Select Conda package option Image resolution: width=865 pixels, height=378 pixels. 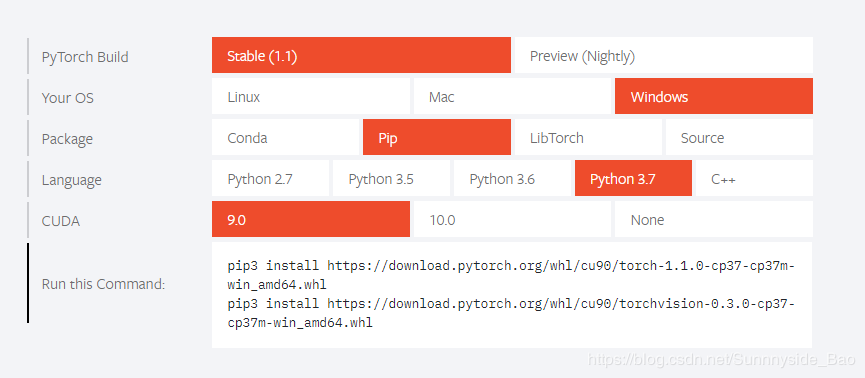pyautogui.click(x=285, y=137)
